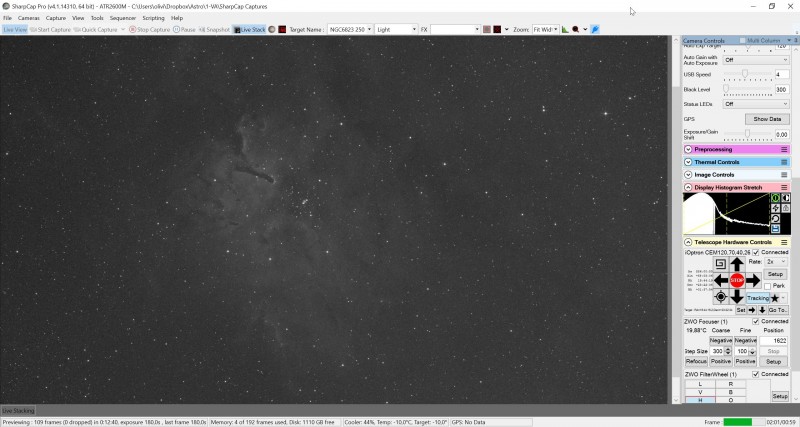
Task: Click the spiral search icon in telescope controls
Action: [720, 264]
